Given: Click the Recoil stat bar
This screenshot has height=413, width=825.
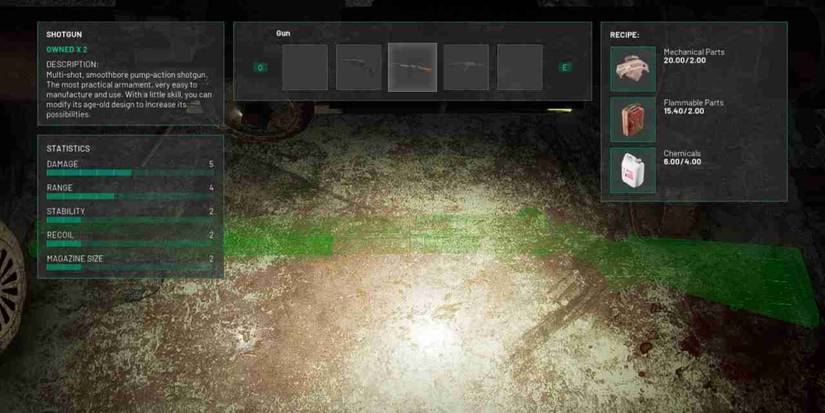Looking at the screenshot, I should click(x=130, y=244).
